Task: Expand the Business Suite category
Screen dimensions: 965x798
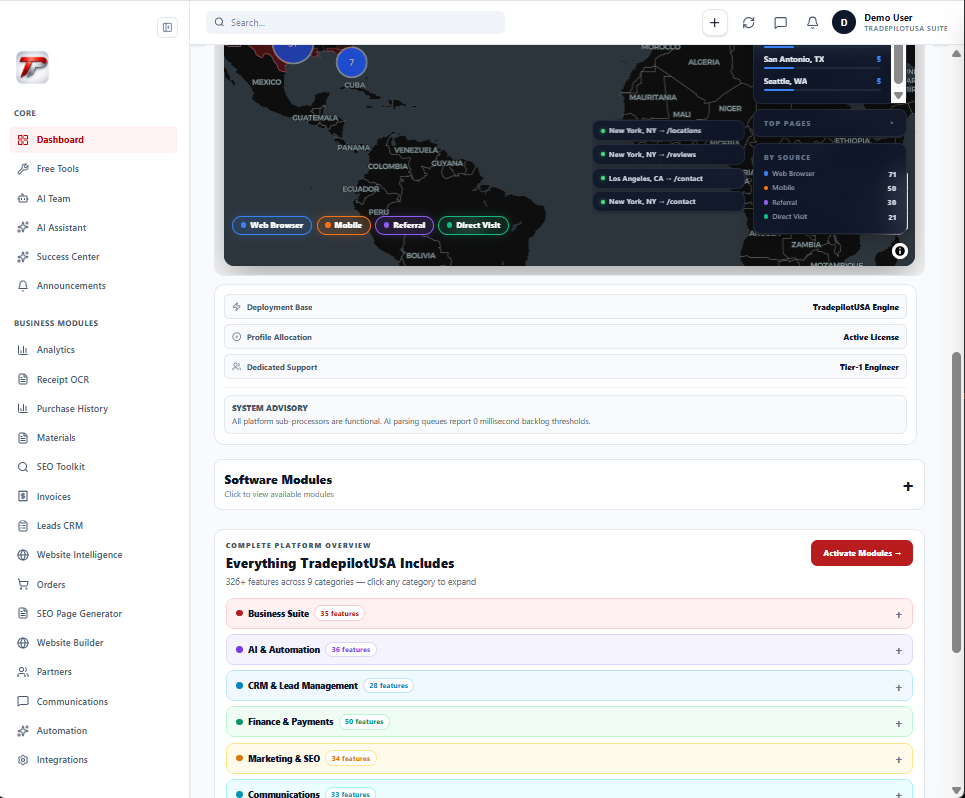Action: click(x=569, y=614)
